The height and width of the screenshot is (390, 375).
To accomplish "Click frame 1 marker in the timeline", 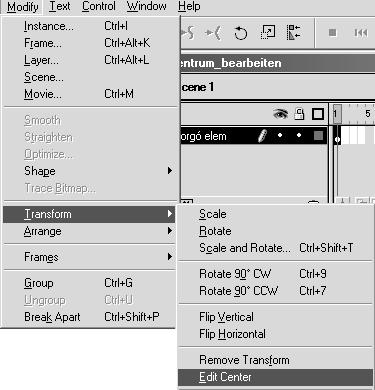I will click(337, 114).
